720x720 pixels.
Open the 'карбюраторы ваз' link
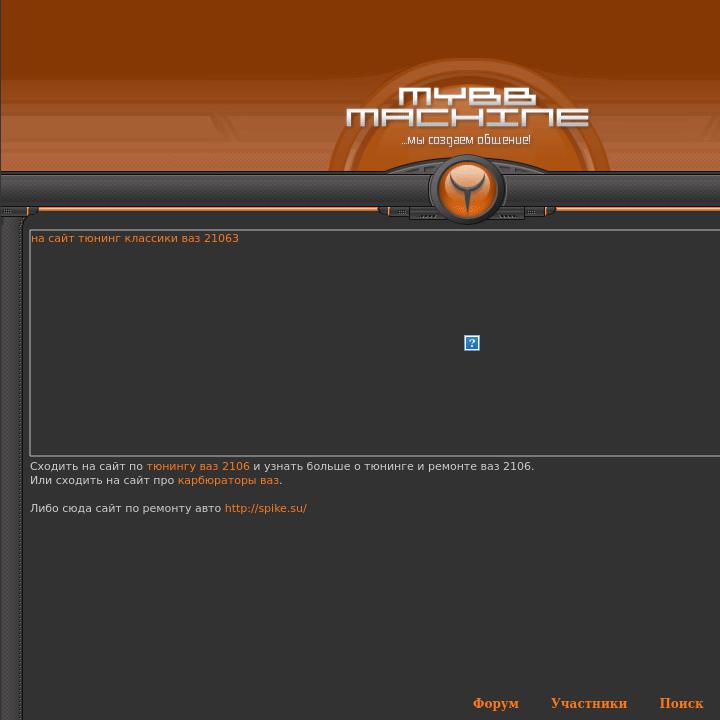click(228, 481)
